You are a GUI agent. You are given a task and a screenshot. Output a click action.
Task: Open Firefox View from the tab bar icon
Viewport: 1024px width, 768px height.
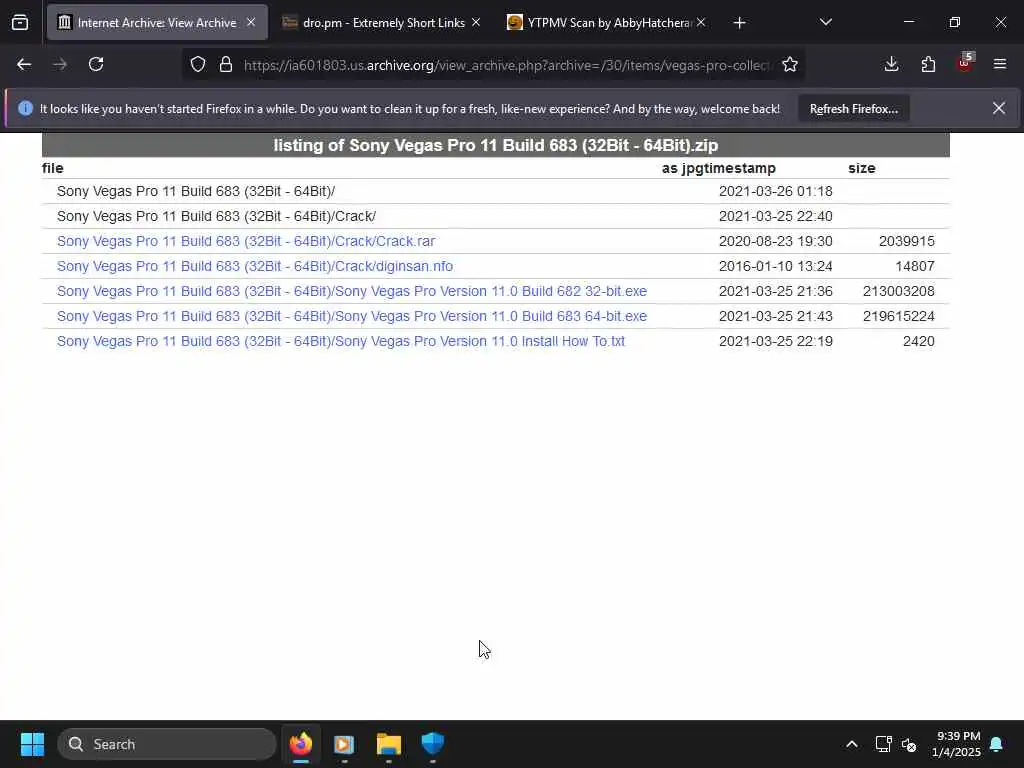(20, 23)
